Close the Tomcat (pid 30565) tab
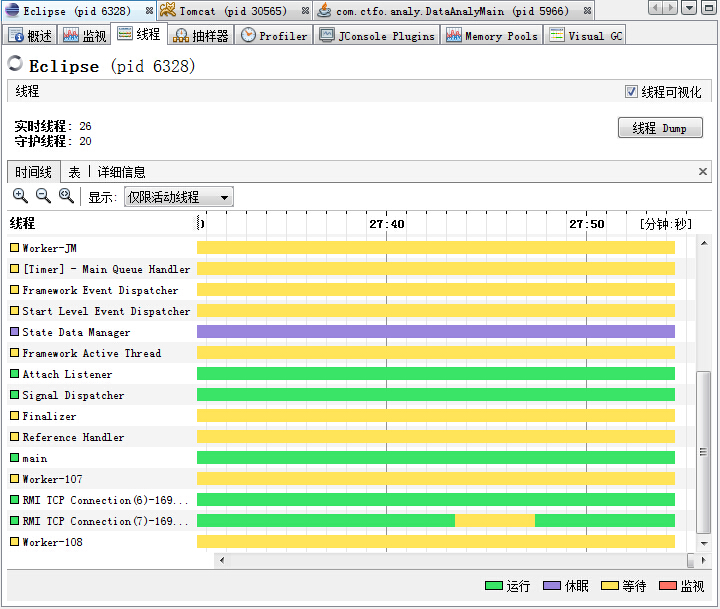720x609 pixels. point(305,11)
